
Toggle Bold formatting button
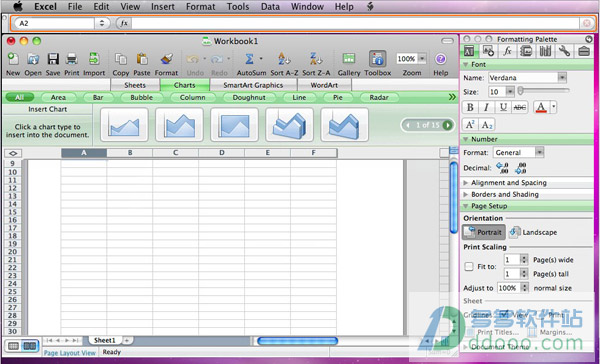click(470, 108)
